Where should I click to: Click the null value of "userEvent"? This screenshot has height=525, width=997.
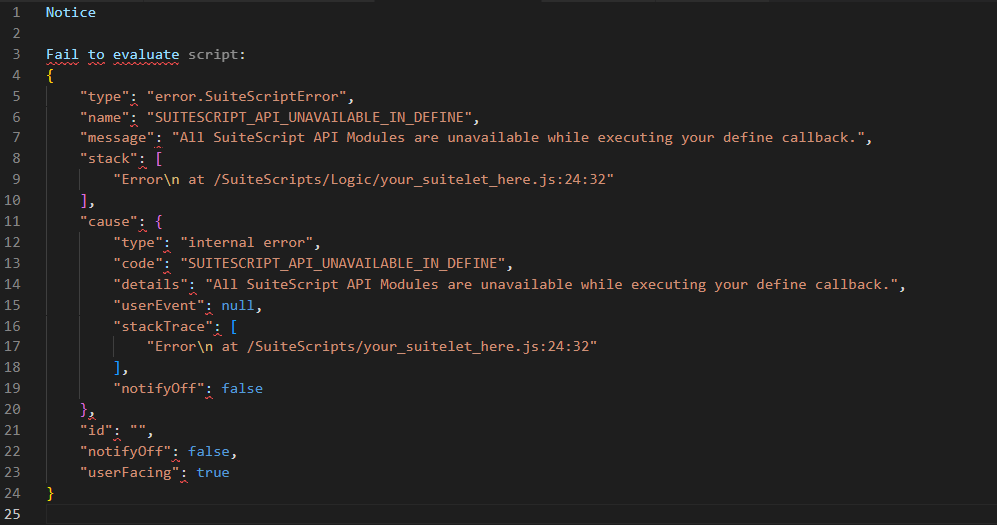coord(237,305)
